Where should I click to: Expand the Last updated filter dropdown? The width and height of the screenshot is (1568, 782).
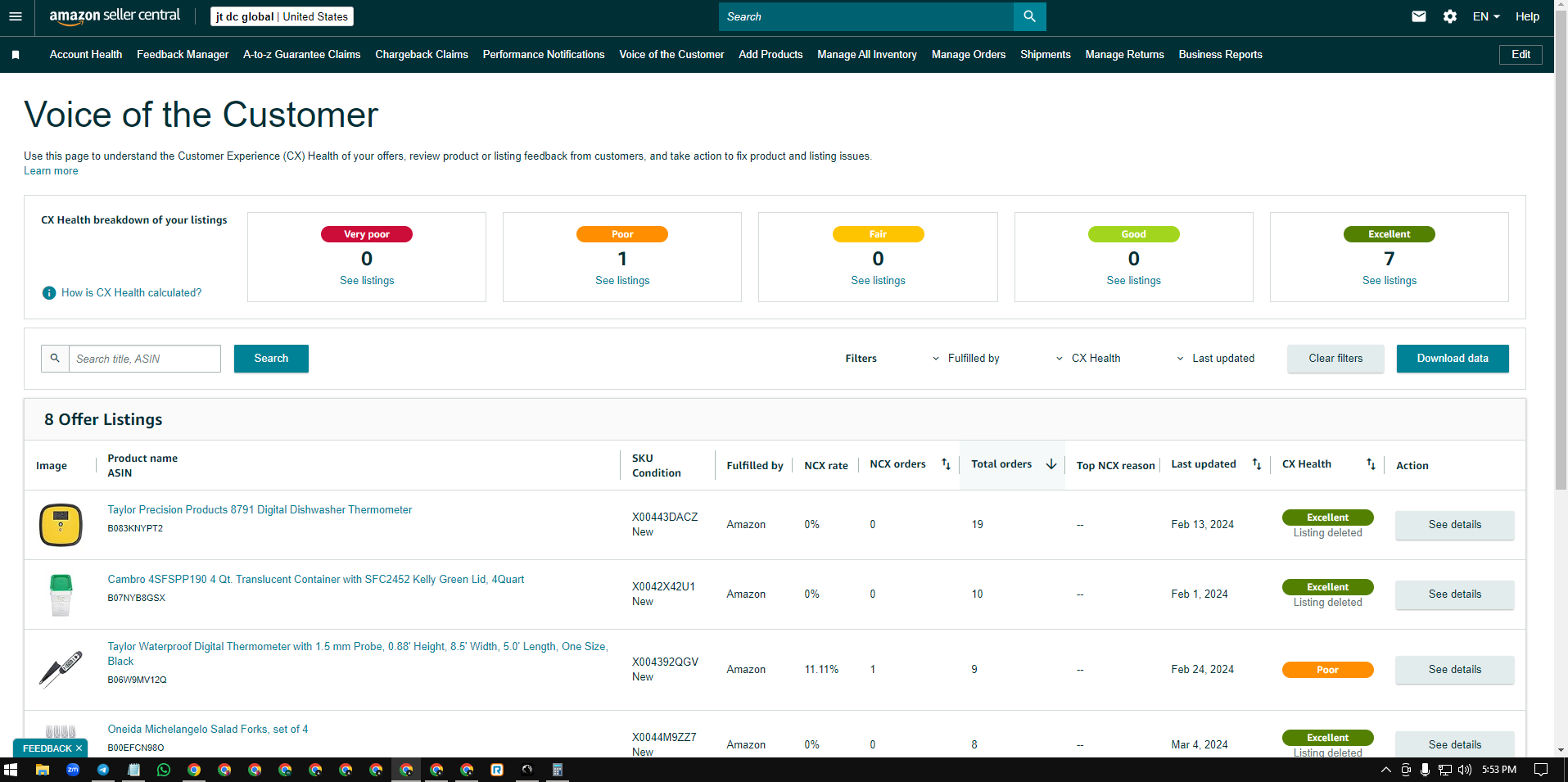1216,359
